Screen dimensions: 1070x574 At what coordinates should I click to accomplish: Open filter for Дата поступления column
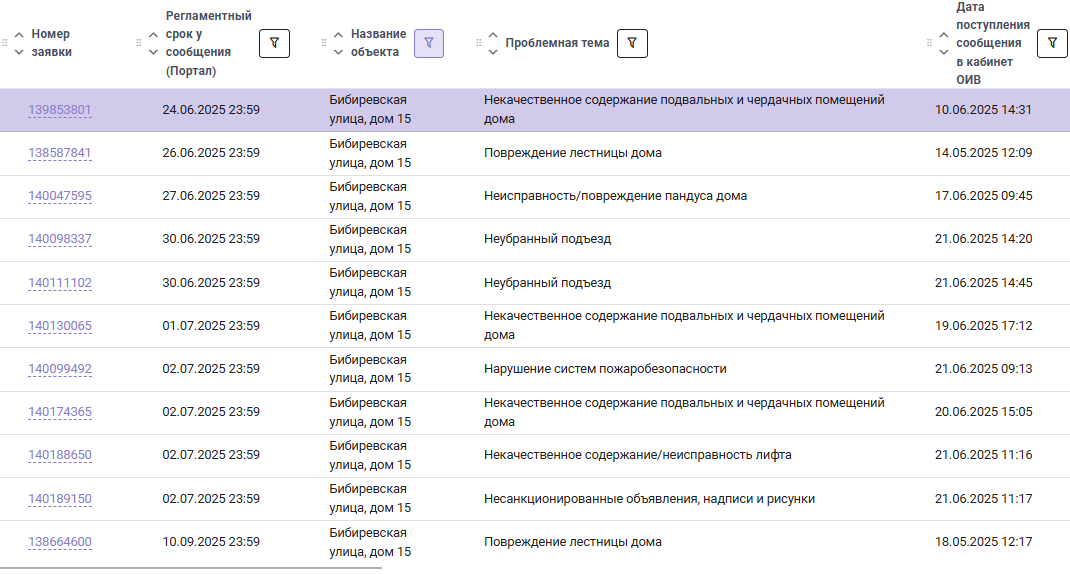[x=1052, y=43]
